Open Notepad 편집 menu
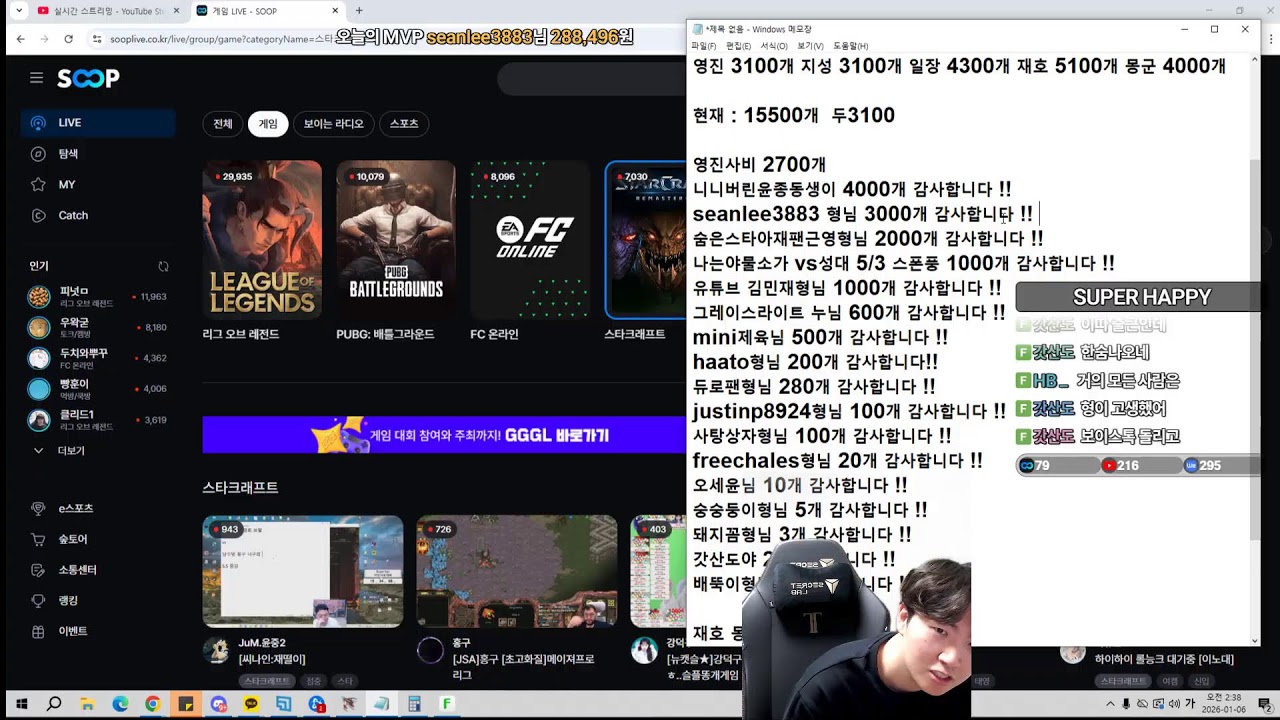Image resolution: width=1280 pixels, height=720 pixels. (x=739, y=46)
